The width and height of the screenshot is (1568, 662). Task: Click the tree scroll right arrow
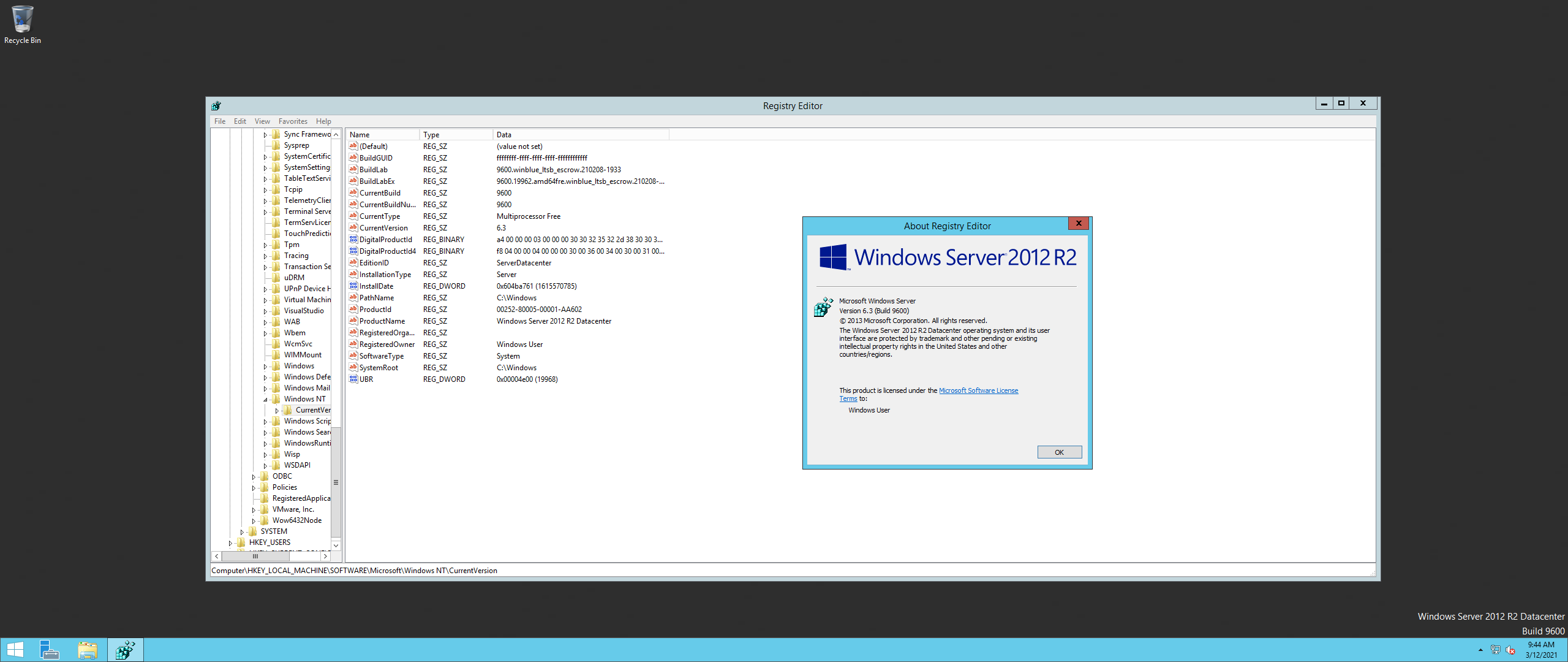[x=325, y=557]
